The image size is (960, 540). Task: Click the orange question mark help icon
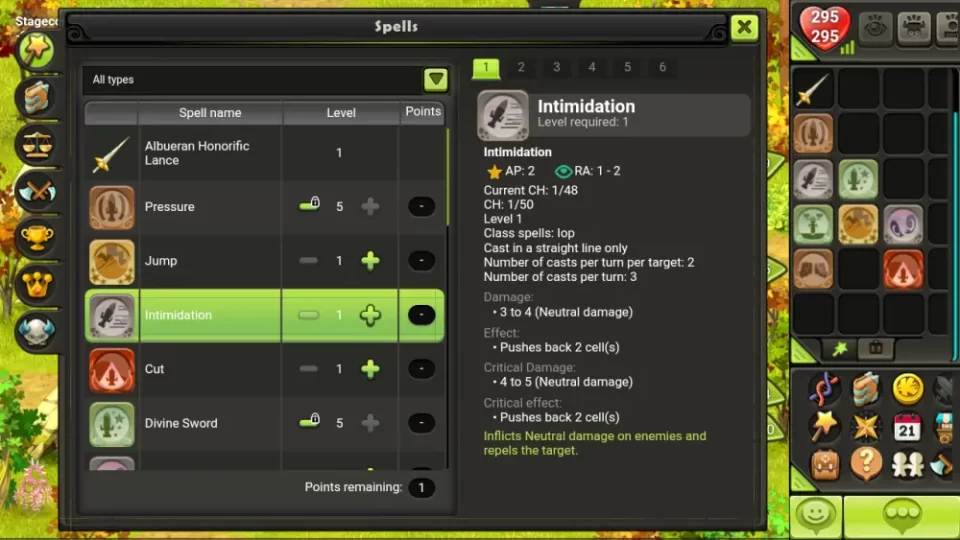pos(866,463)
